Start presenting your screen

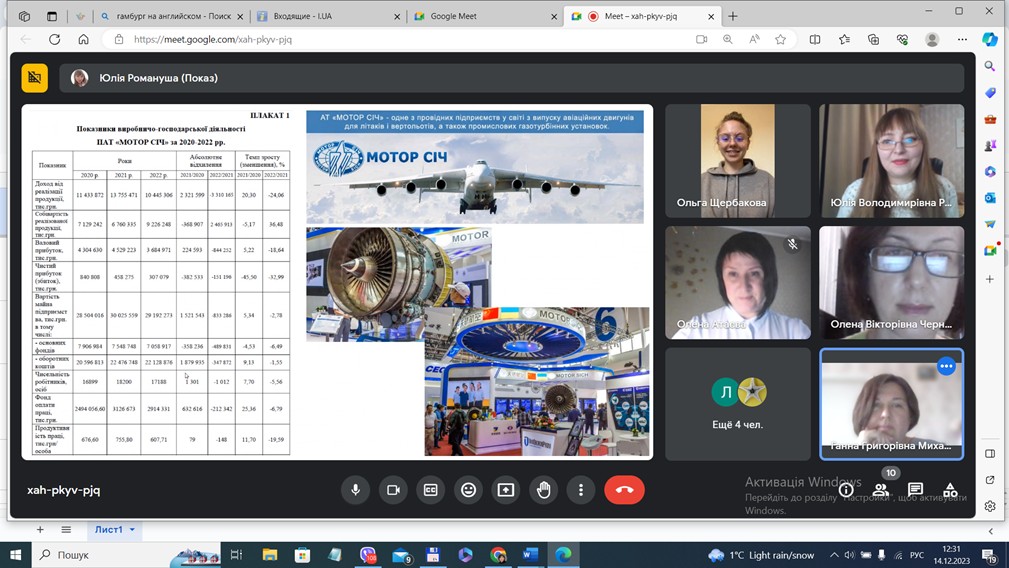[x=506, y=490]
